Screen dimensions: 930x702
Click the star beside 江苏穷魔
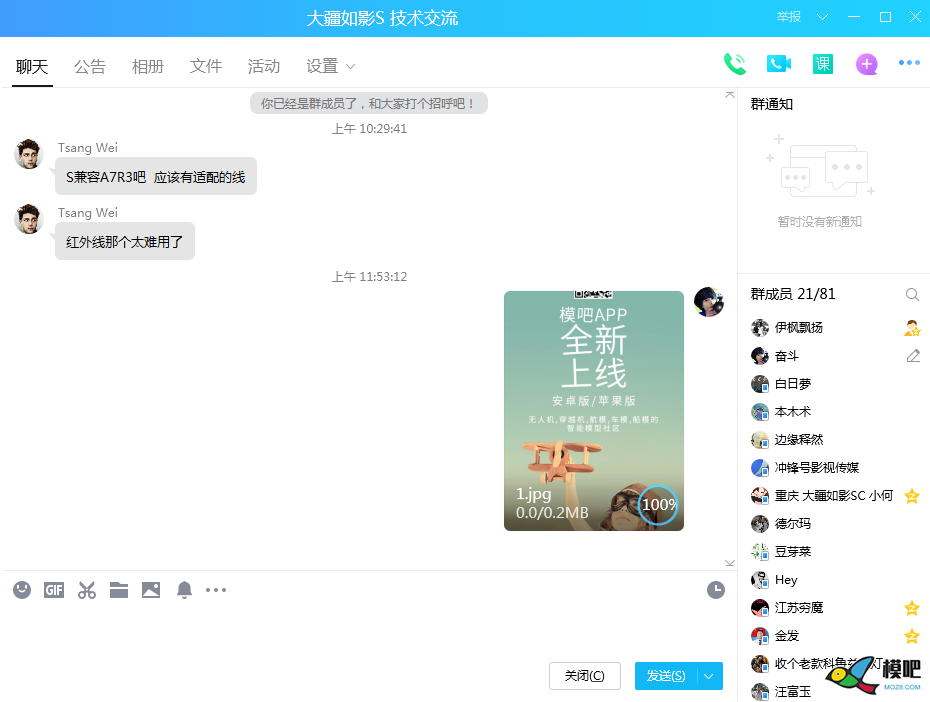[912, 608]
